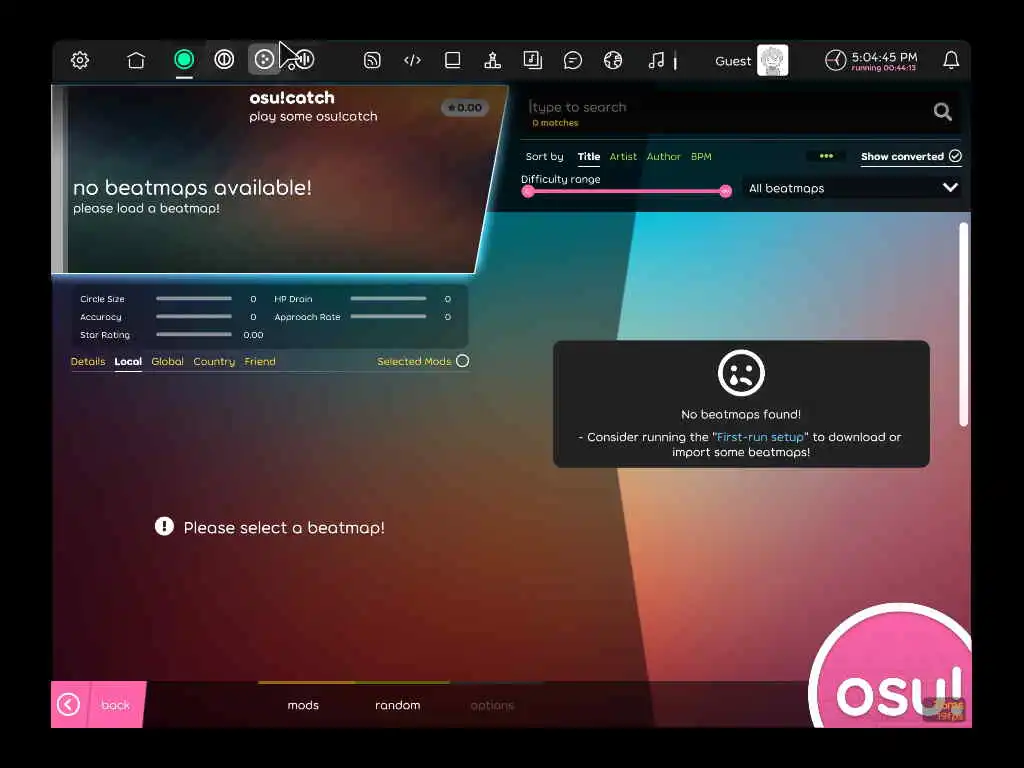Screen dimensions: 1024x768
Task: Click the carousel vertical scrollbar
Action: tap(963, 325)
